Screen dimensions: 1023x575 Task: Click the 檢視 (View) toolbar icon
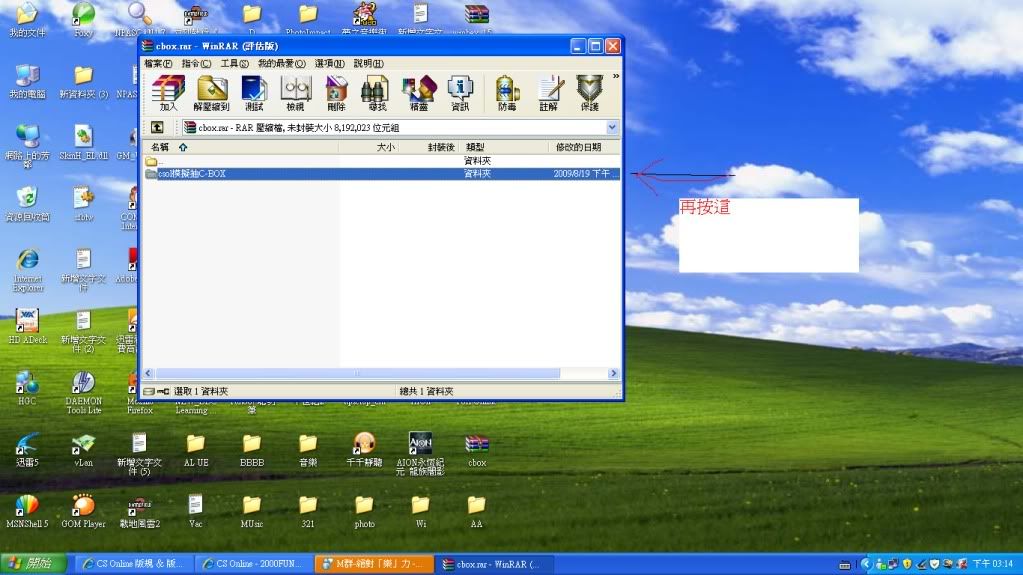tap(295, 92)
